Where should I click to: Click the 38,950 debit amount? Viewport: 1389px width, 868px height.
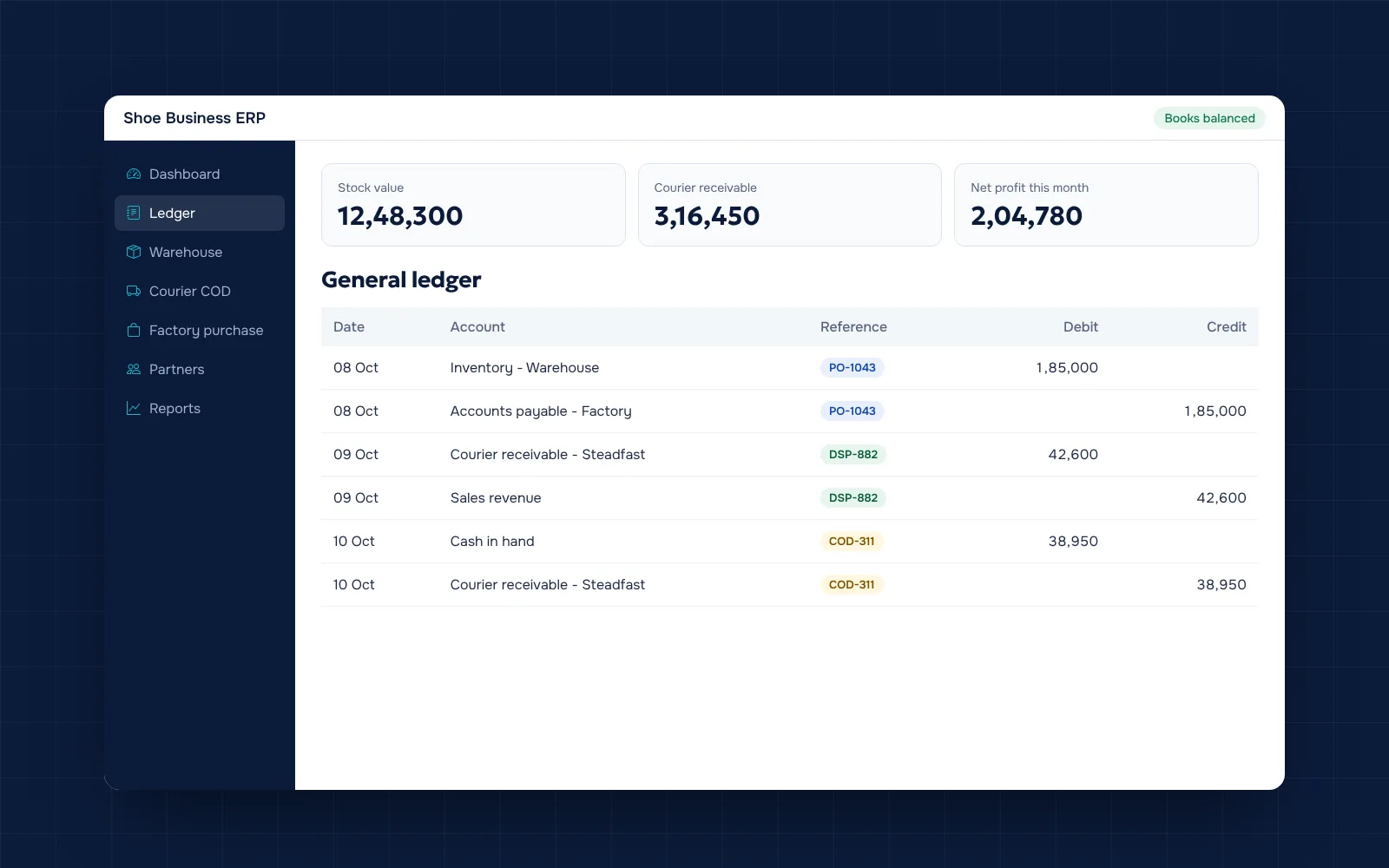point(1073,541)
